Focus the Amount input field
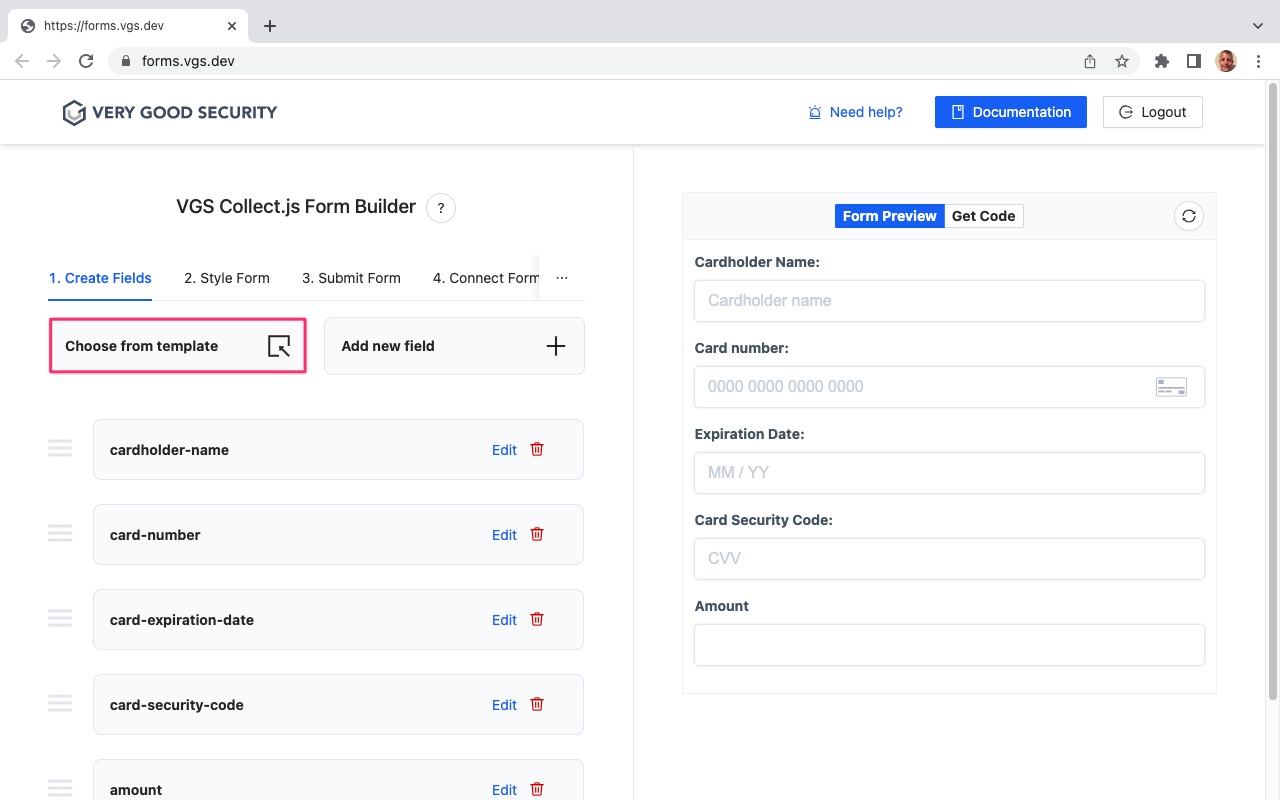 [949, 644]
